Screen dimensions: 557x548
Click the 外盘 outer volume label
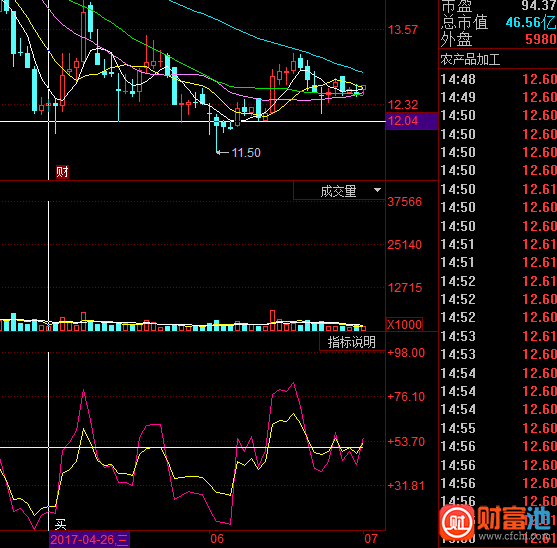tap(456, 39)
